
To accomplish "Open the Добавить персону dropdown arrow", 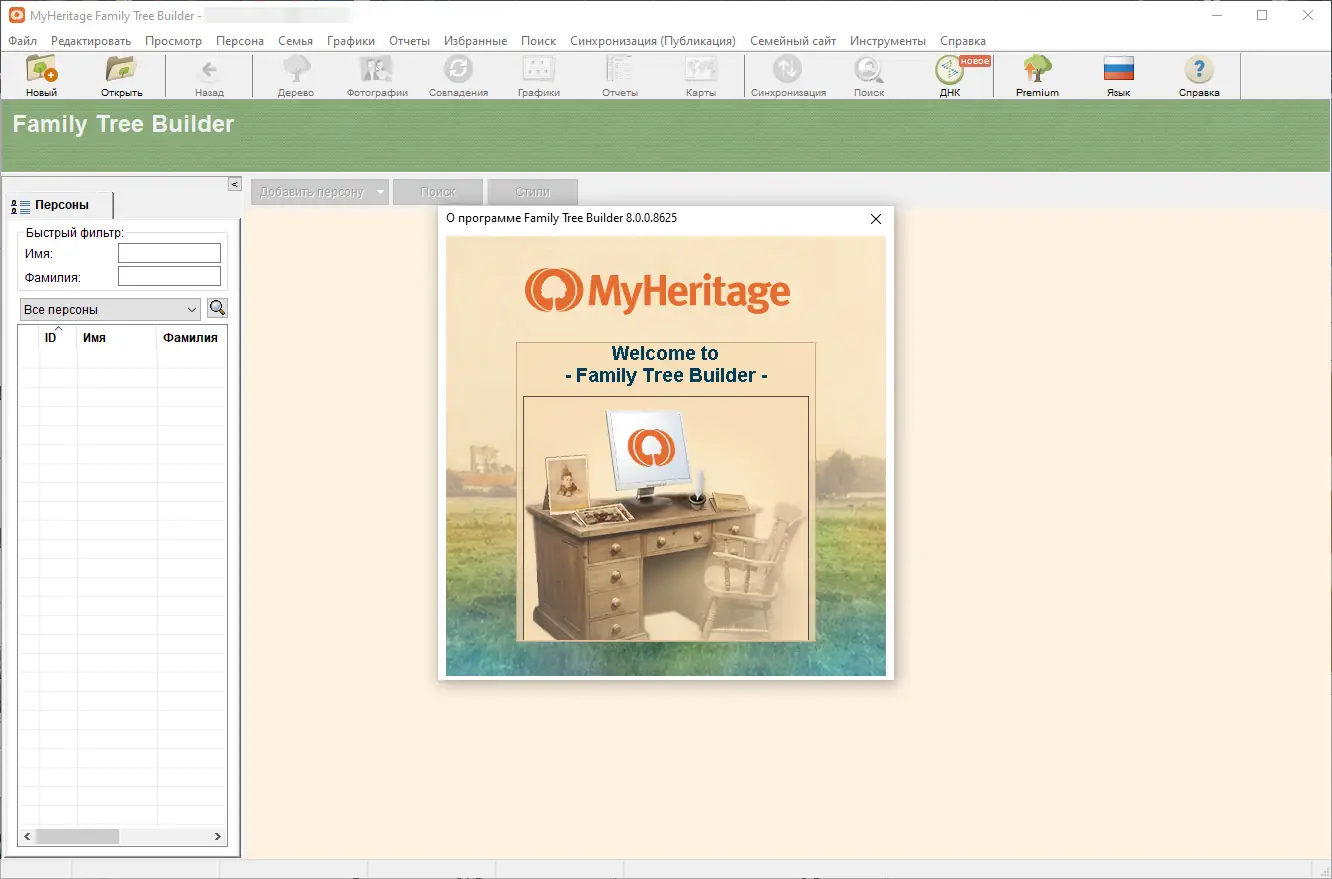I will tap(381, 192).
